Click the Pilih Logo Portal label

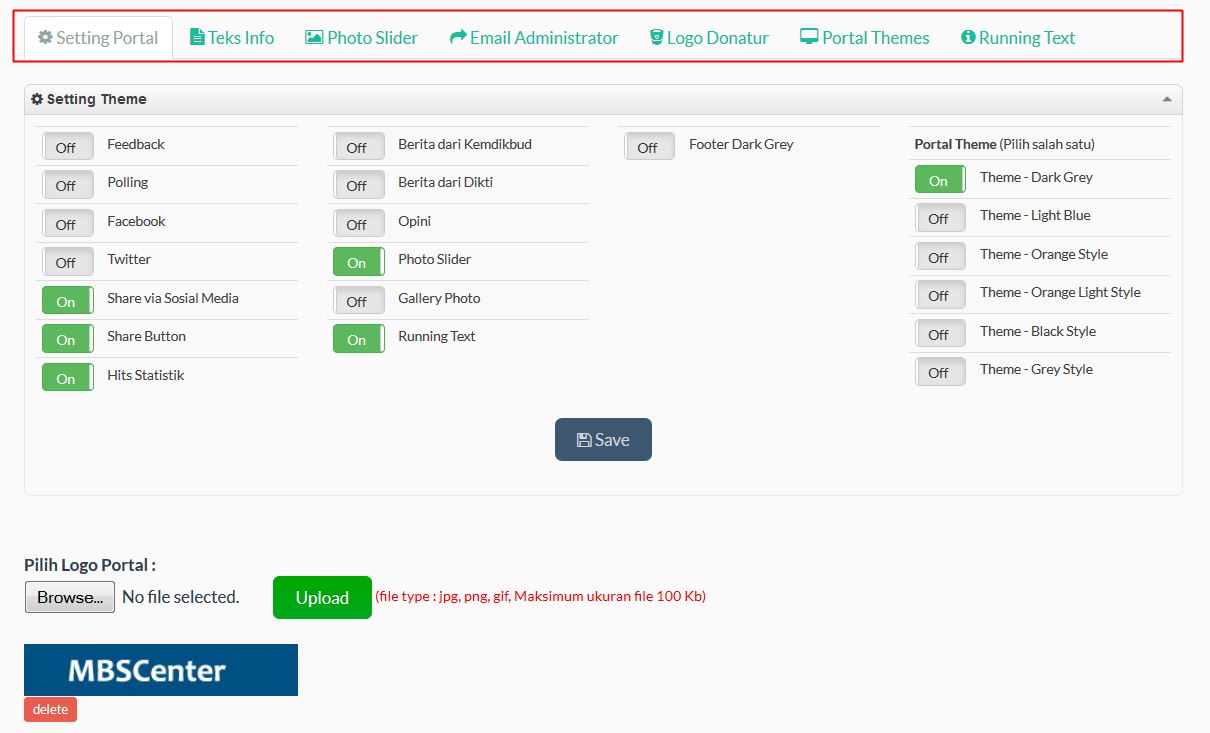pos(90,565)
